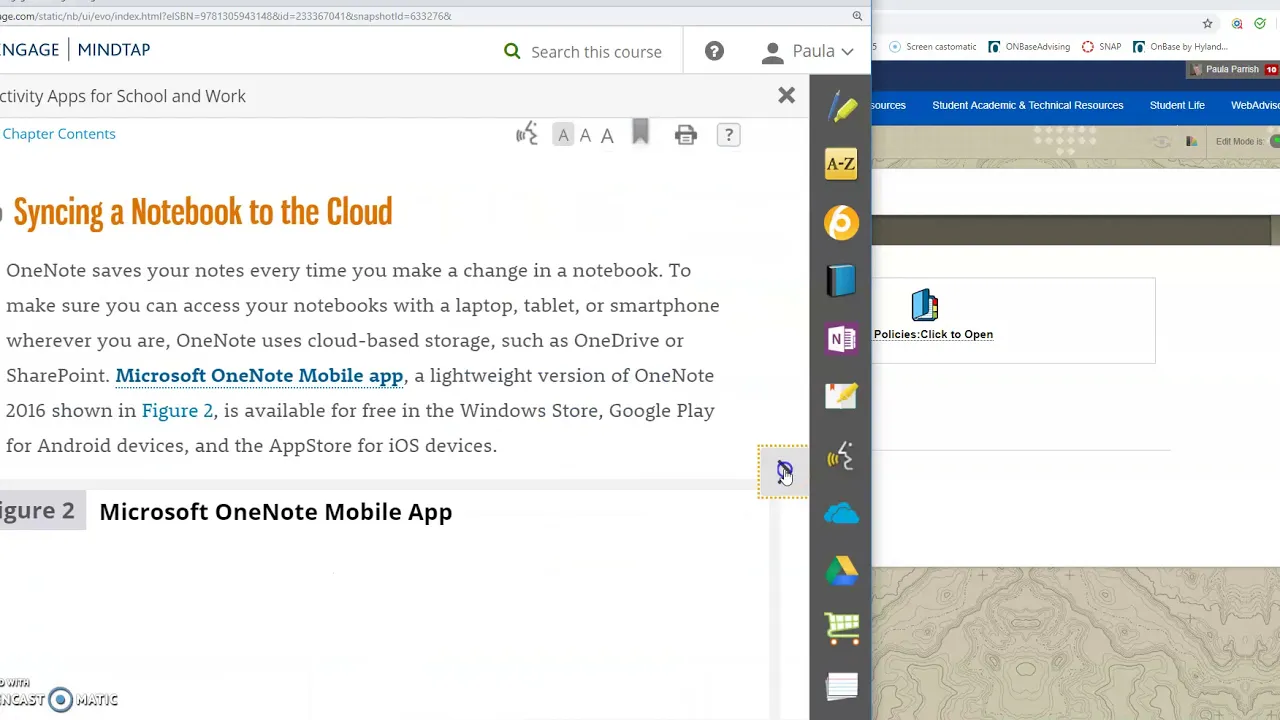This screenshot has width=1280, height=720.
Task: Open the blue book app
Action: tap(841, 281)
